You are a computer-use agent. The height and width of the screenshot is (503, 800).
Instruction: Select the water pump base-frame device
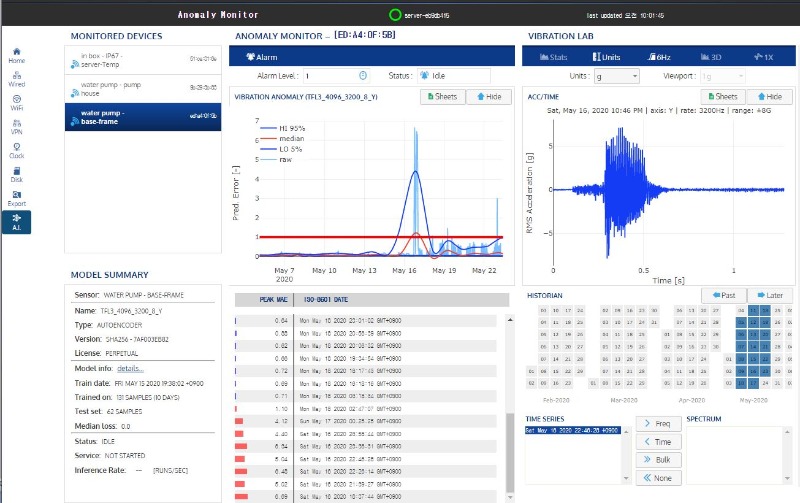tap(143, 117)
